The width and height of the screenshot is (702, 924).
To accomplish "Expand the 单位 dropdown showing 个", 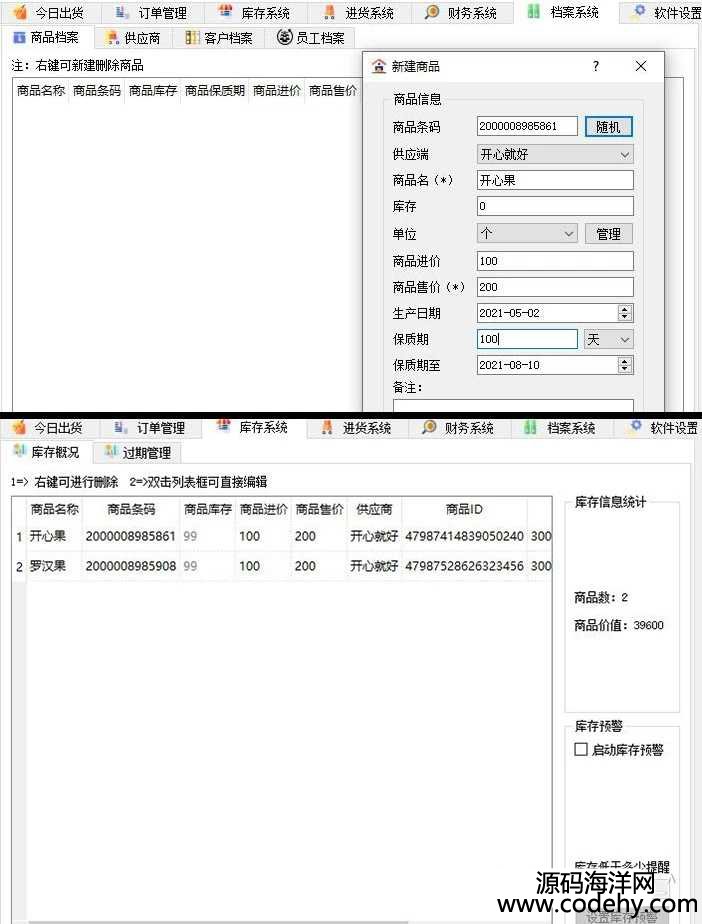I will pos(527,233).
